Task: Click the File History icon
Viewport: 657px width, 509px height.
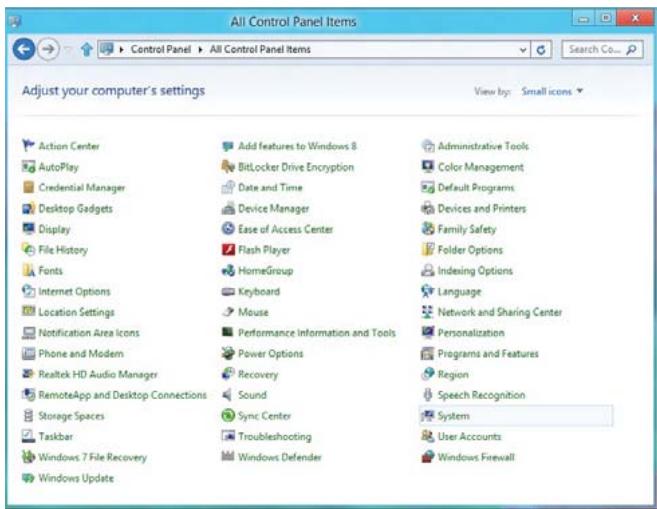Action: 28,249
